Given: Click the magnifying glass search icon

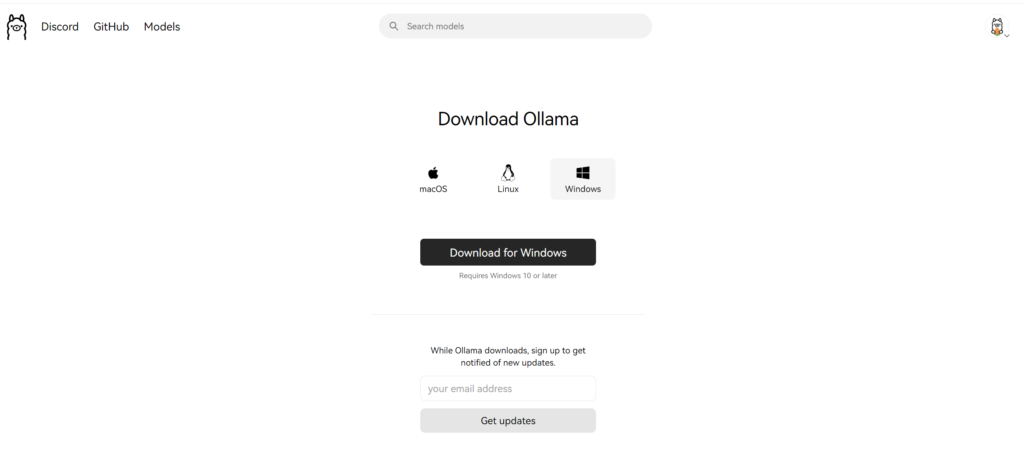Looking at the screenshot, I should [x=394, y=26].
